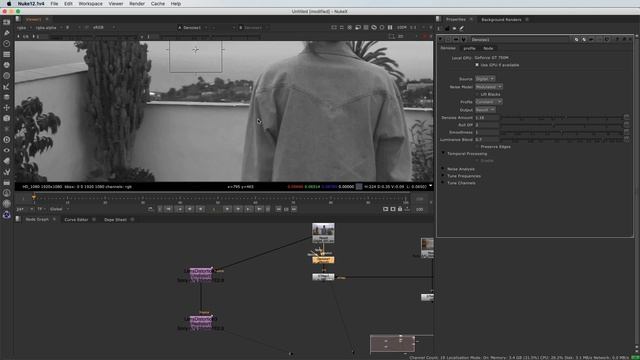Open the Viewer rgba channel dropdown

pyautogui.click(x=24, y=27)
